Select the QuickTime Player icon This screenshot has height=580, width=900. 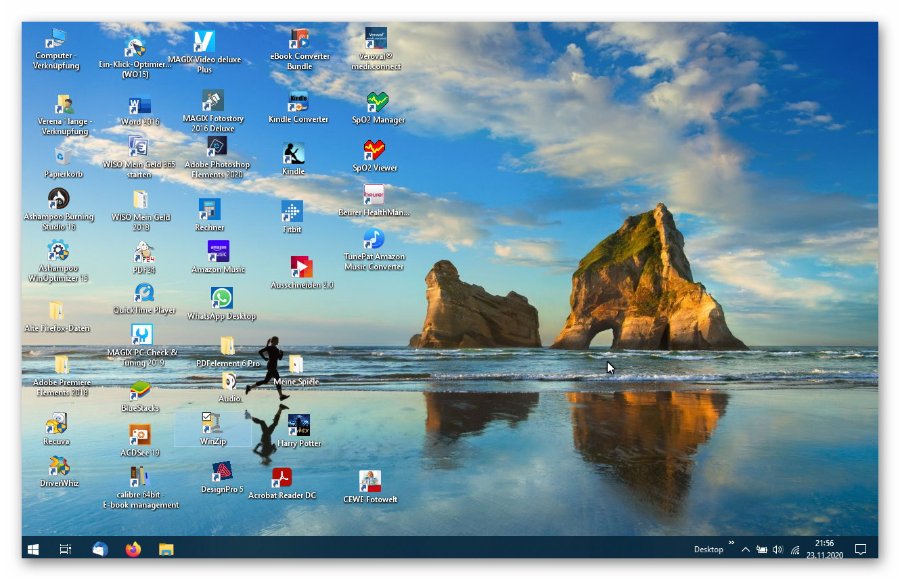coord(144,293)
